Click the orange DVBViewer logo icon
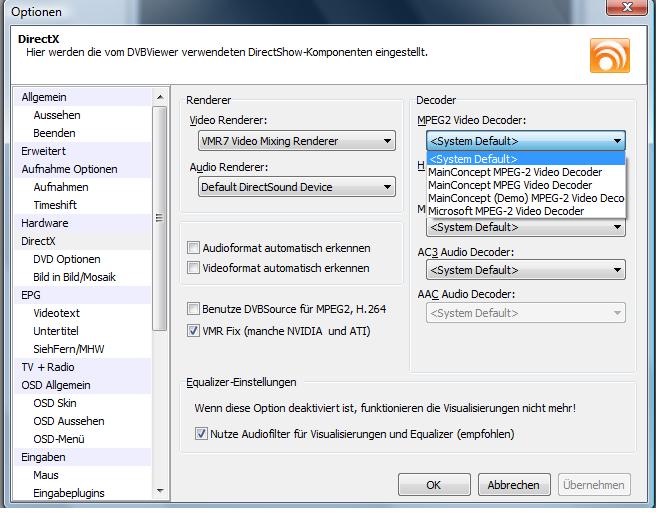The width and height of the screenshot is (656, 516). 609,56
